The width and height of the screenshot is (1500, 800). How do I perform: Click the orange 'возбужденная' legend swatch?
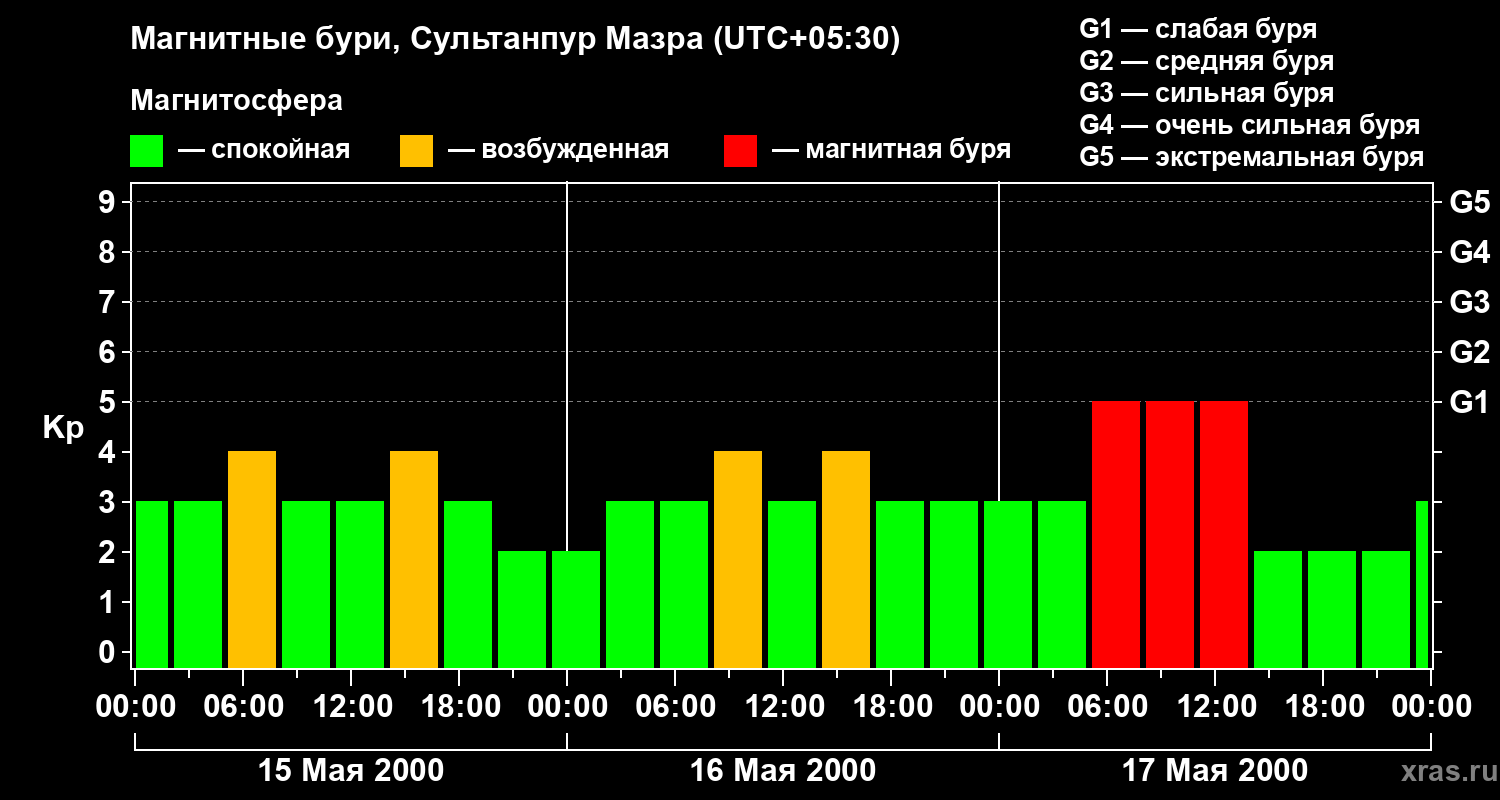(x=416, y=151)
